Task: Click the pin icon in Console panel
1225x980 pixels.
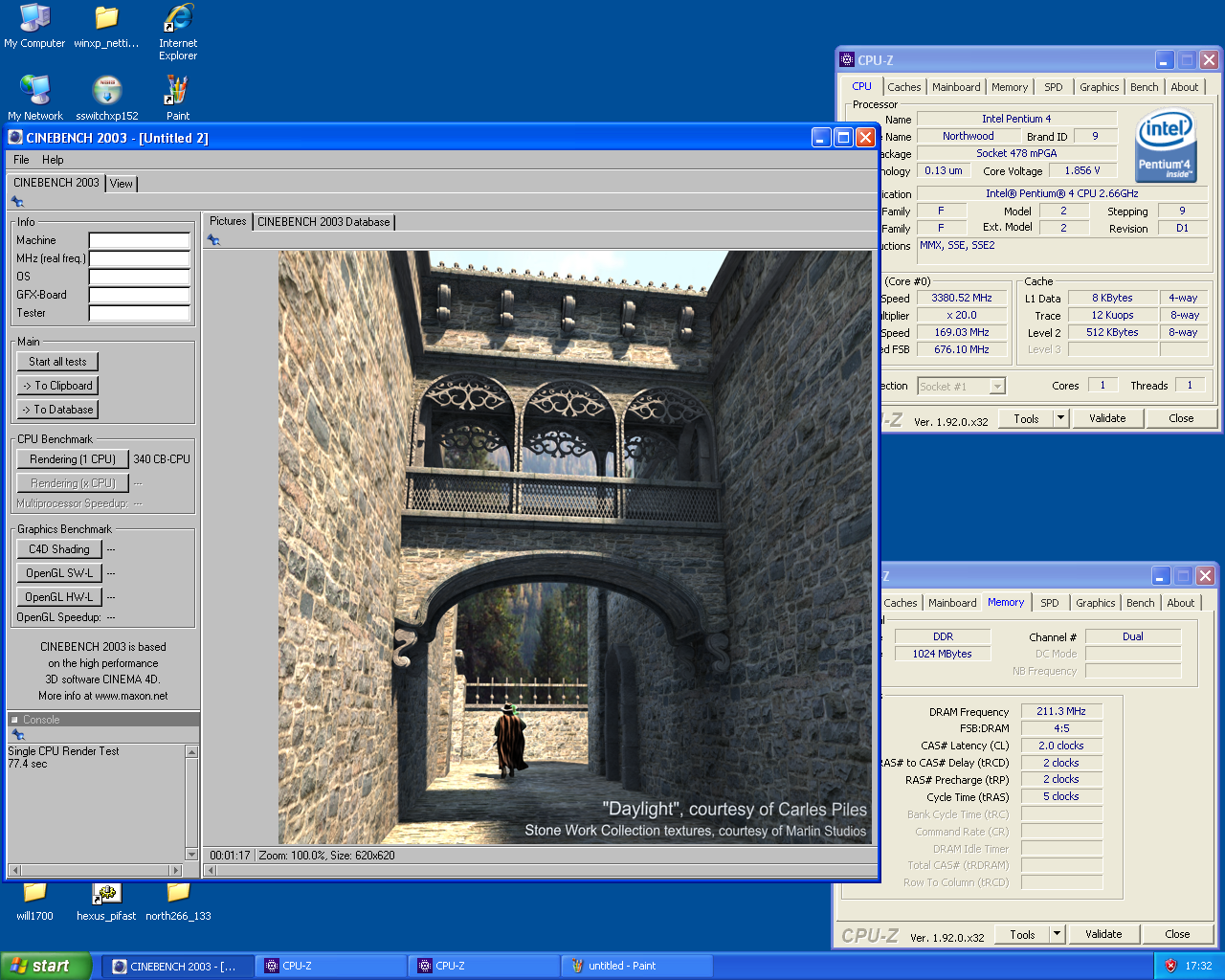Action: tap(18, 735)
